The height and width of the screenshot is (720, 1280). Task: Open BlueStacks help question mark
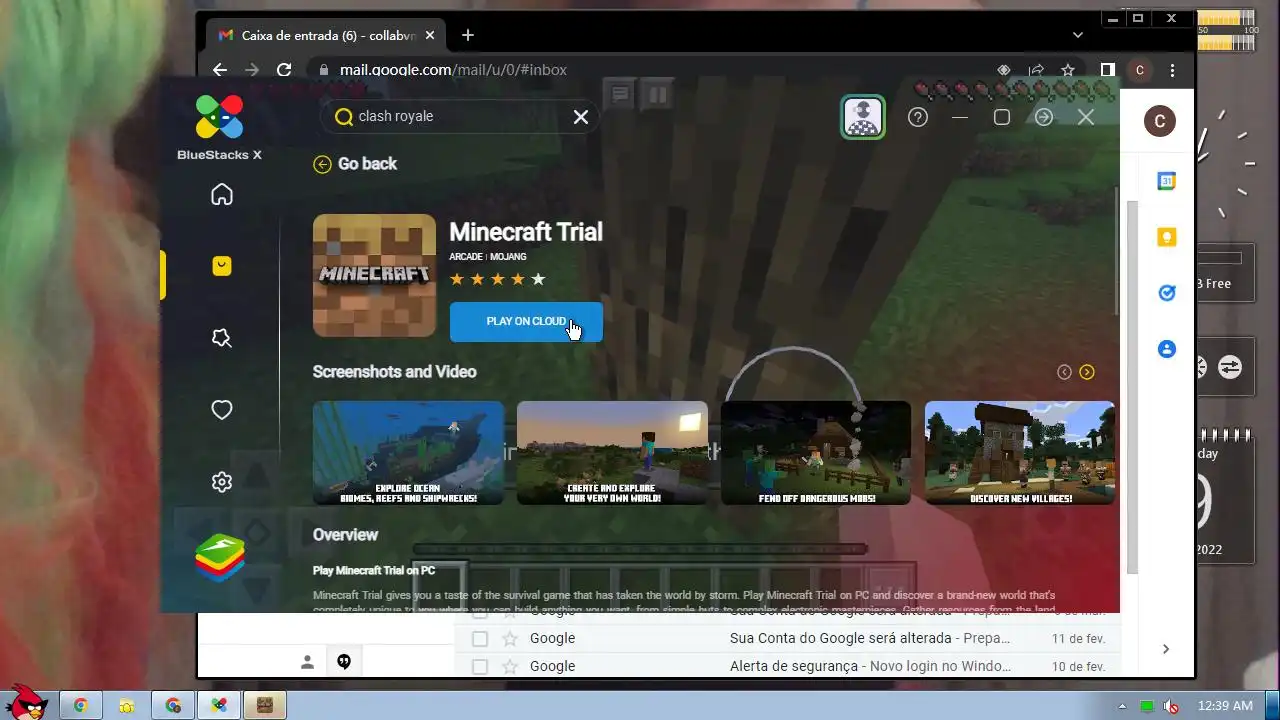(918, 117)
